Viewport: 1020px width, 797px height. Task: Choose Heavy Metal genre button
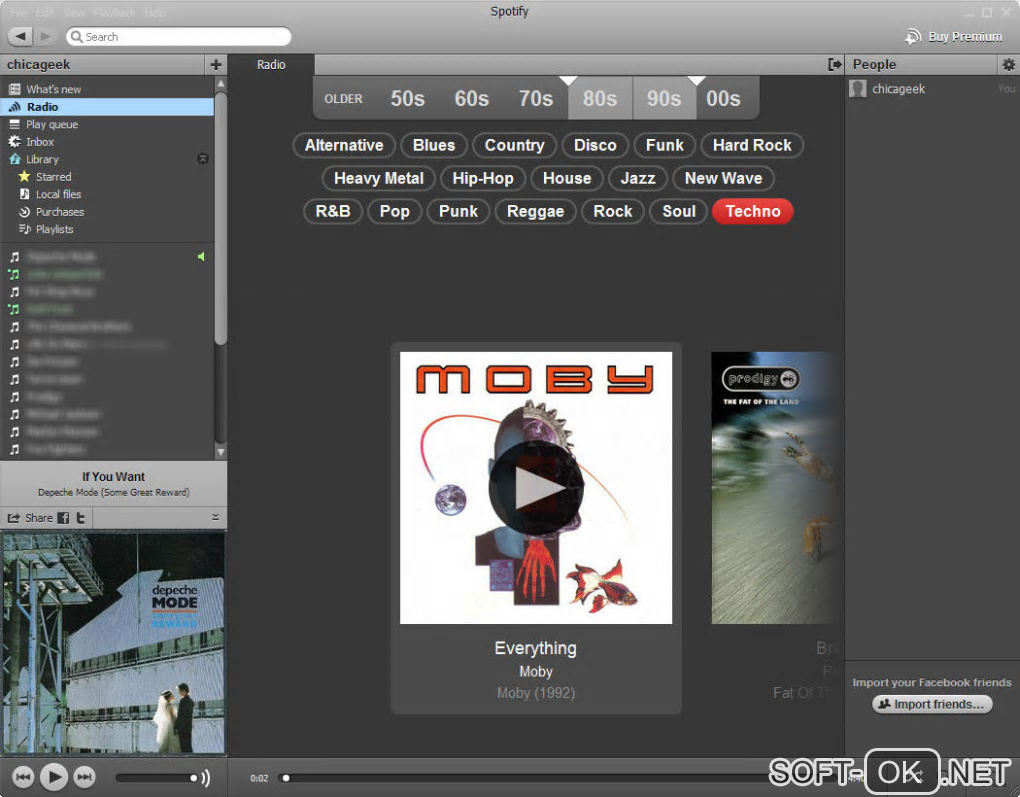[379, 178]
